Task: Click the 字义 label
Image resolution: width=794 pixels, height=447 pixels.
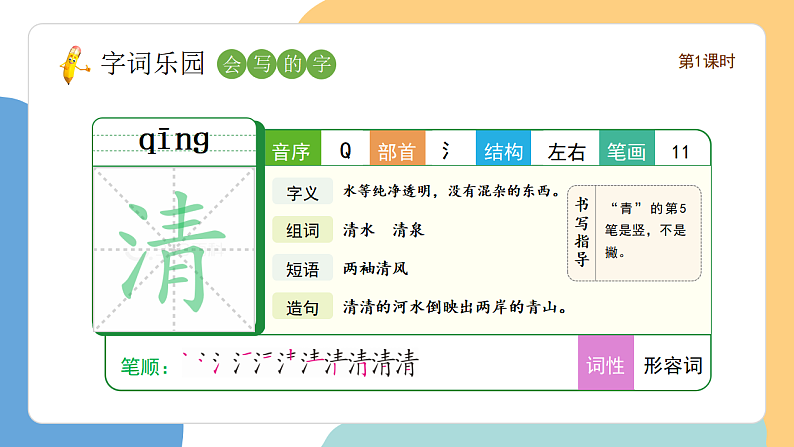Action: 302,192
